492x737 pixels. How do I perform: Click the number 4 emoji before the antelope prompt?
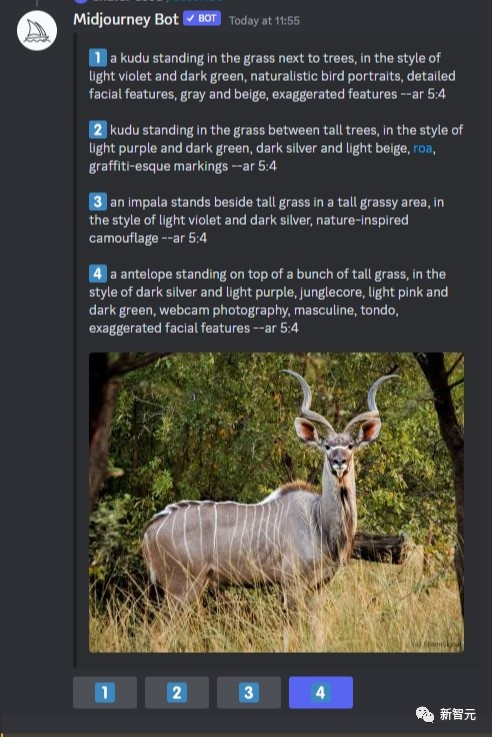[x=98, y=274]
